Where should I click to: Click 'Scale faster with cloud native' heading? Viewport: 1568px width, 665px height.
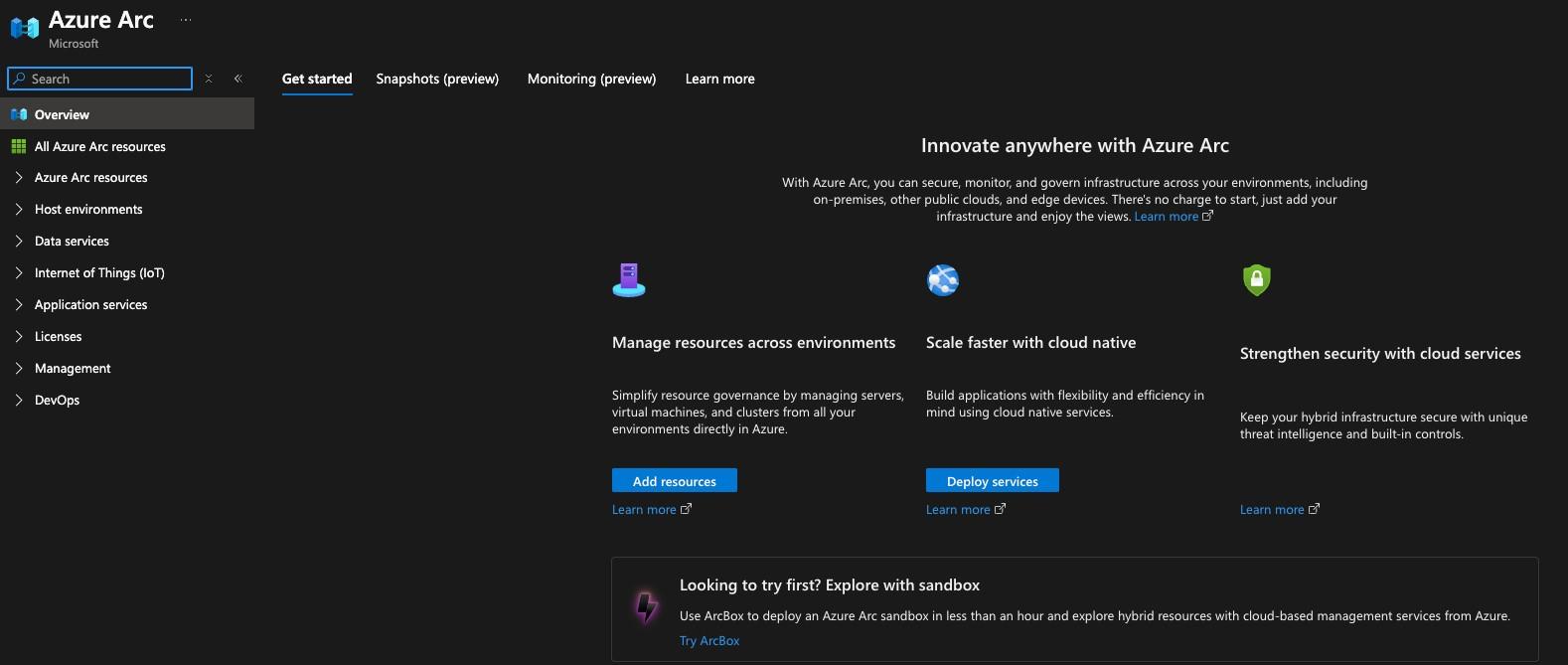pyautogui.click(x=1031, y=343)
